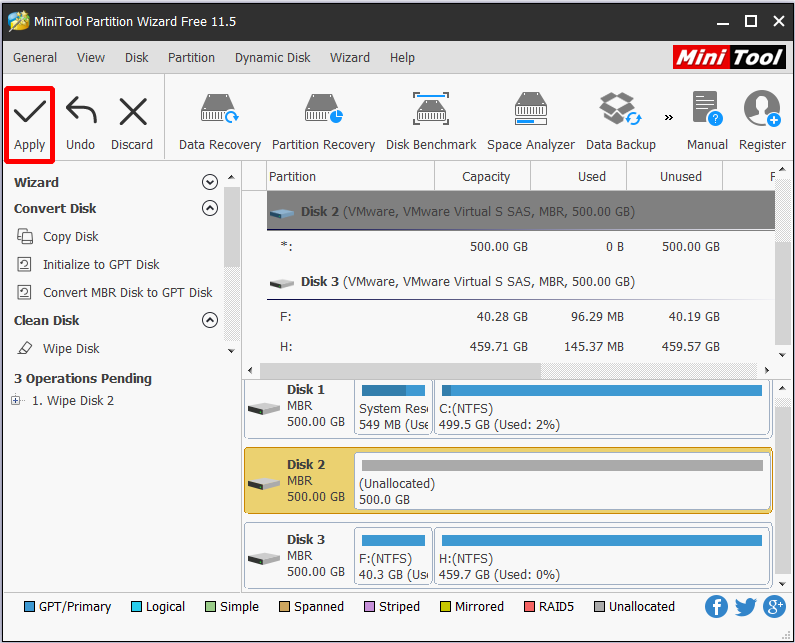Screen dimensions: 795x643
Task: Click scroll right arrow of partition list
Action: point(767,371)
